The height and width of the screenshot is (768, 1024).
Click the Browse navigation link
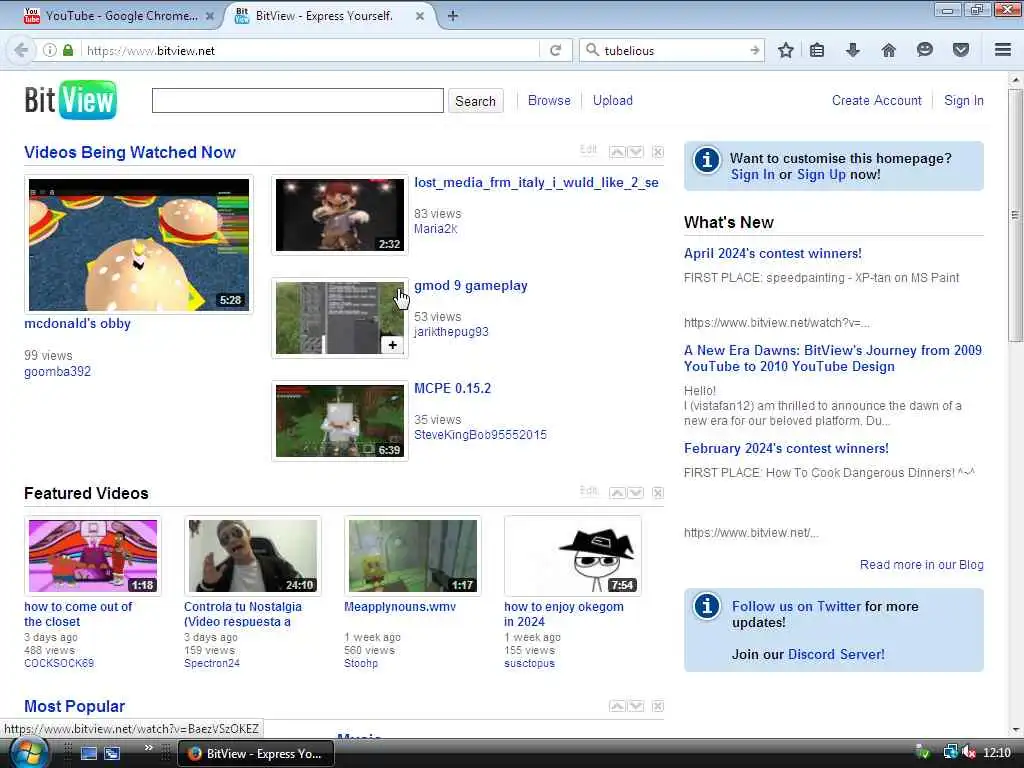click(x=549, y=101)
